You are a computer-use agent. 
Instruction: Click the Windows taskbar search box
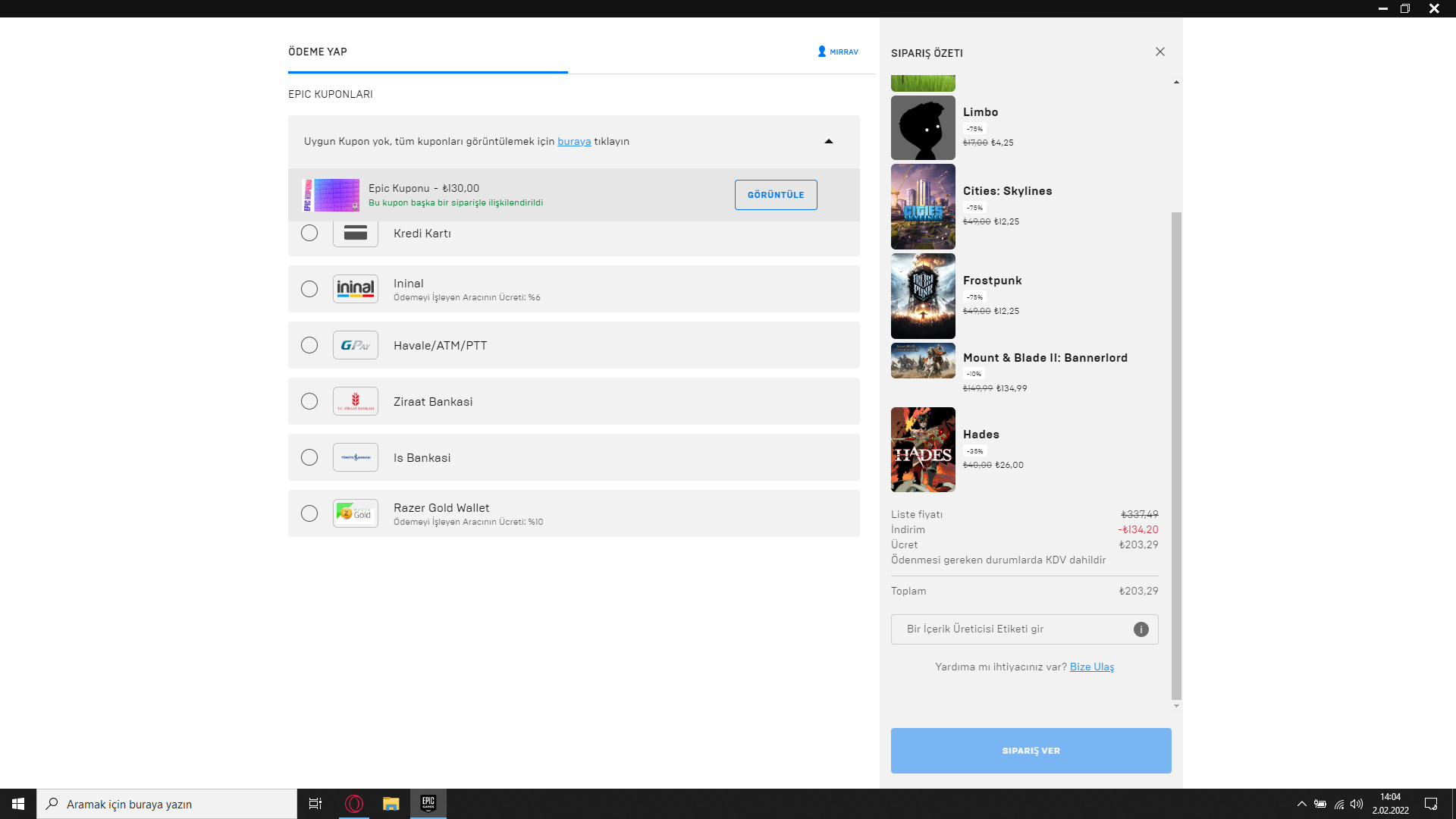point(167,804)
